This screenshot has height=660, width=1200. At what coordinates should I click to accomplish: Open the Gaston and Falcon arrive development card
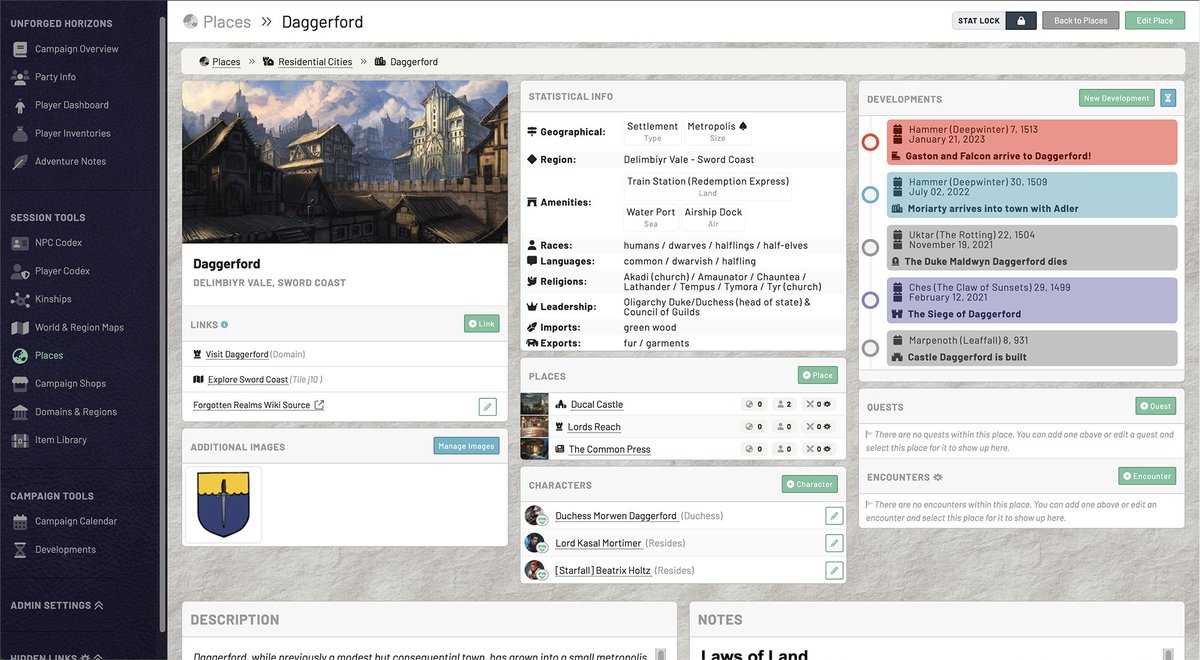click(x=1032, y=142)
